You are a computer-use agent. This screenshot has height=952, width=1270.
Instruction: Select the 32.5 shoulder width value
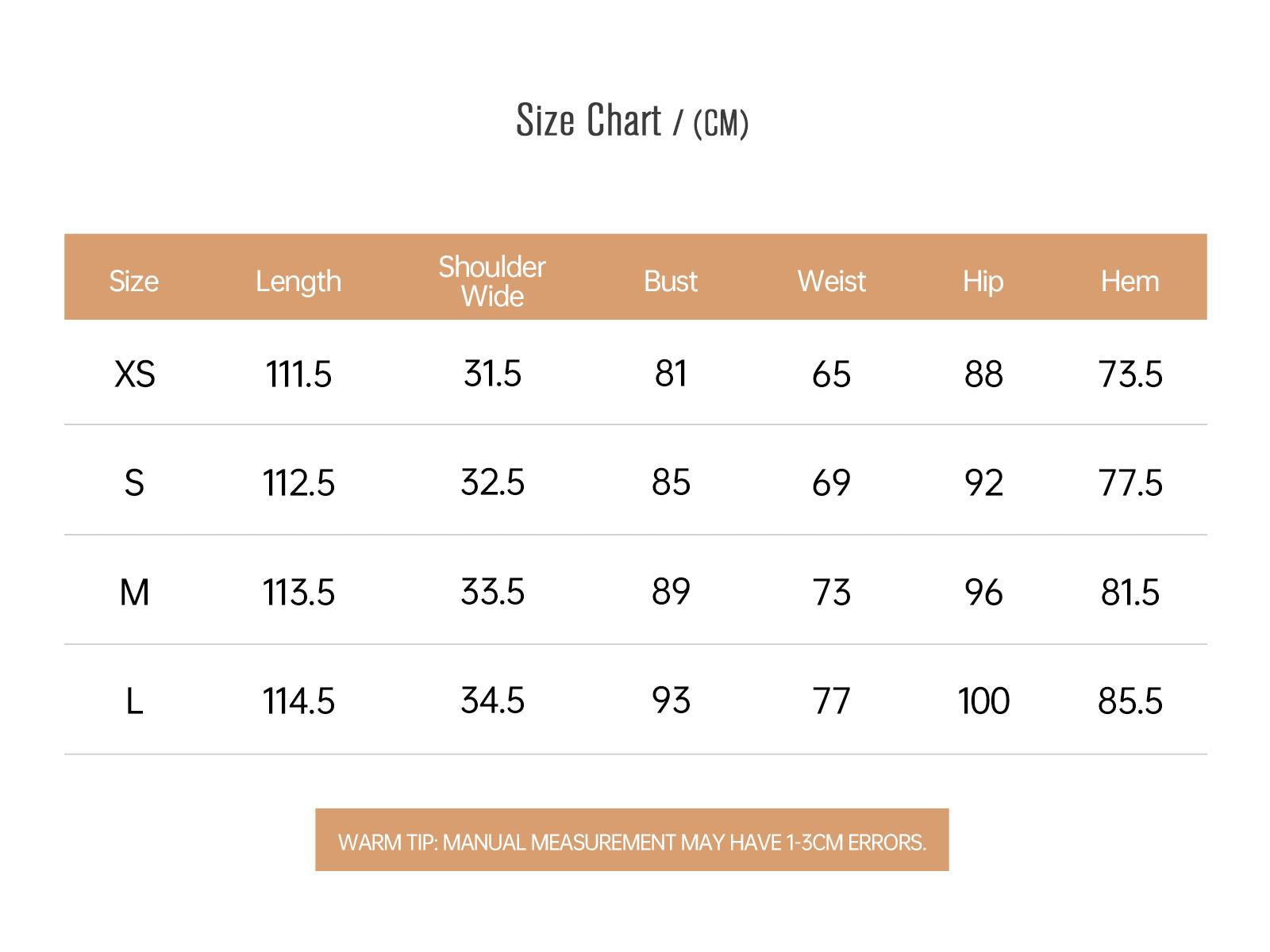(x=492, y=483)
